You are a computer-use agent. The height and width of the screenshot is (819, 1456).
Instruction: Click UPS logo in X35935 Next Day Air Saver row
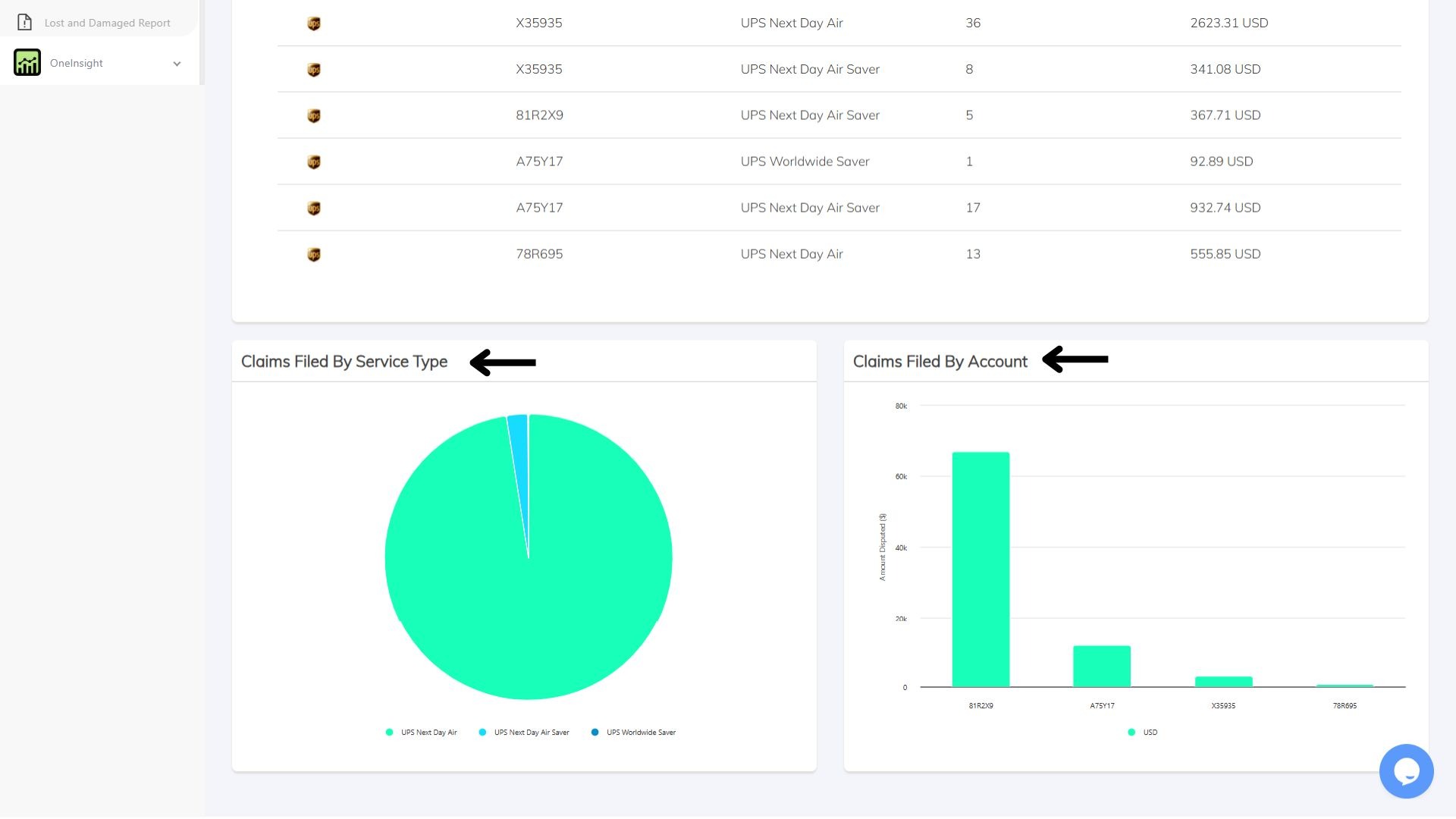pyautogui.click(x=314, y=70)
